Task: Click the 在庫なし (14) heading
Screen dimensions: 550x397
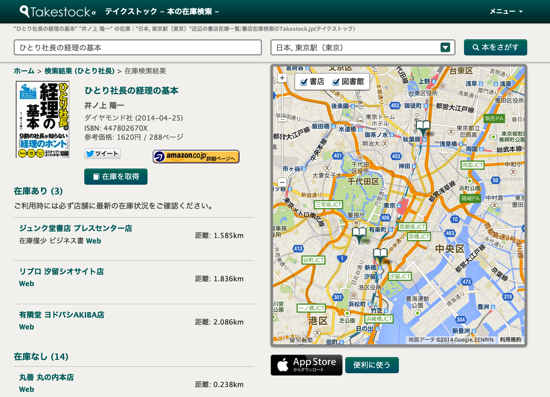Action: tap(41, 357)
